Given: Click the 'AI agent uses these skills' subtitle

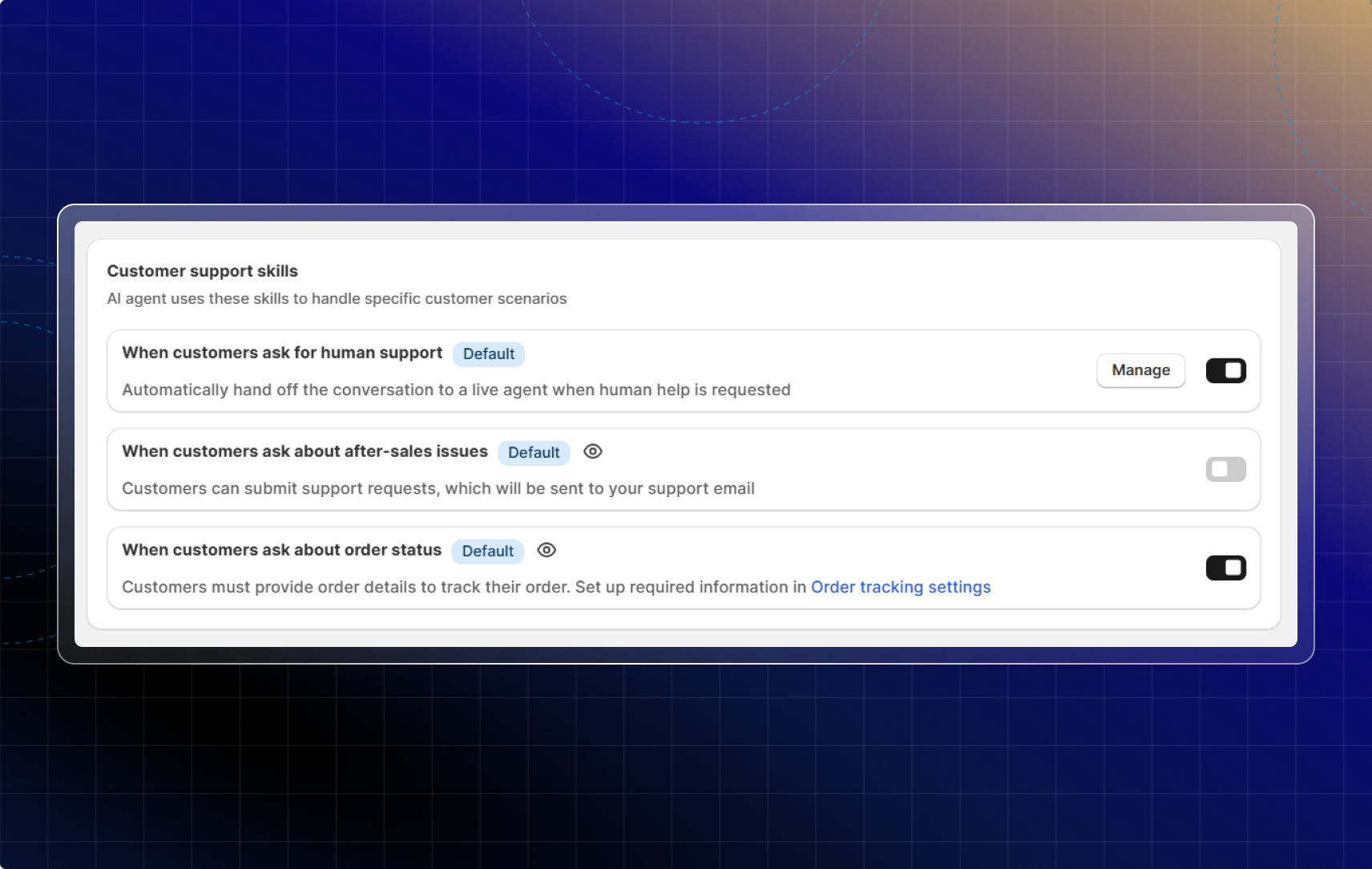Looking at the screenshot, I should point(337,298).
